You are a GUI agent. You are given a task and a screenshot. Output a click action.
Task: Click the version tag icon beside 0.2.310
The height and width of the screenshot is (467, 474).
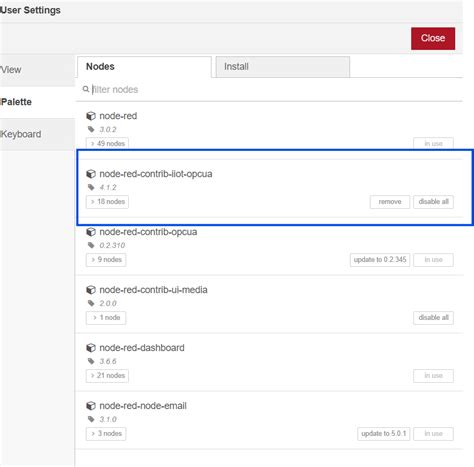click(x=91, y=245)
